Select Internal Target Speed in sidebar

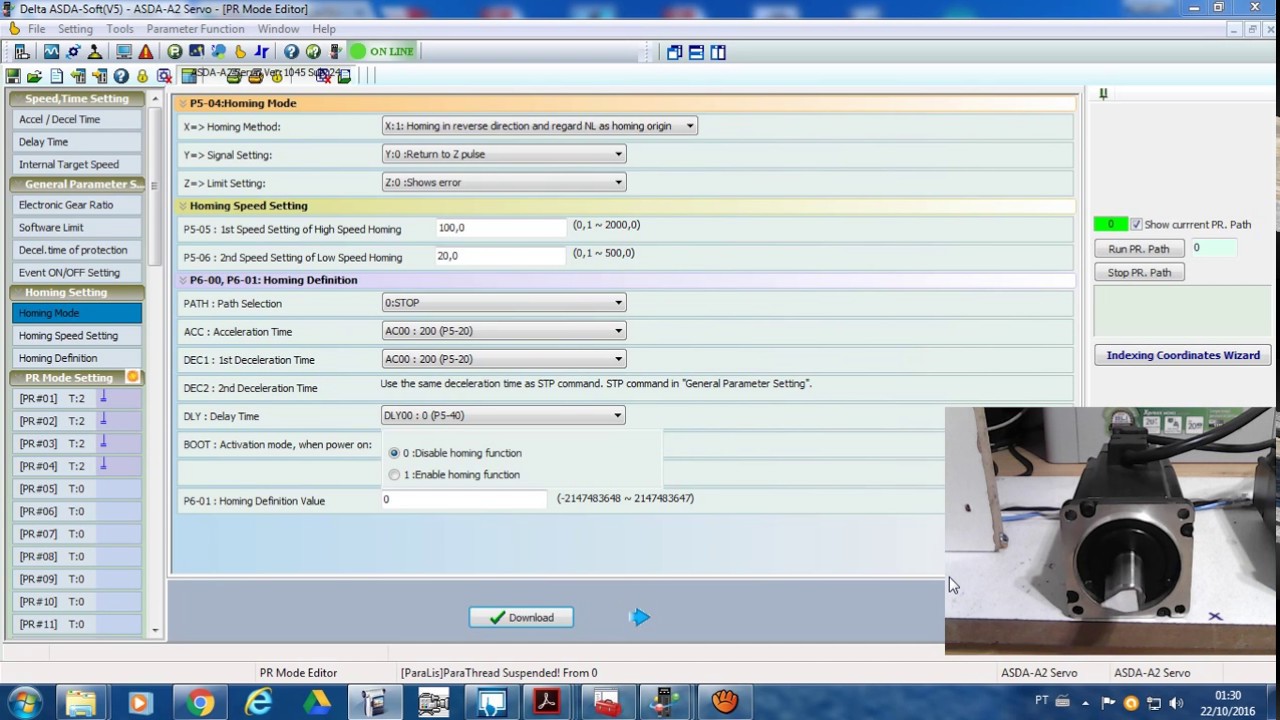pyautogui.click(x=77, y=165)
